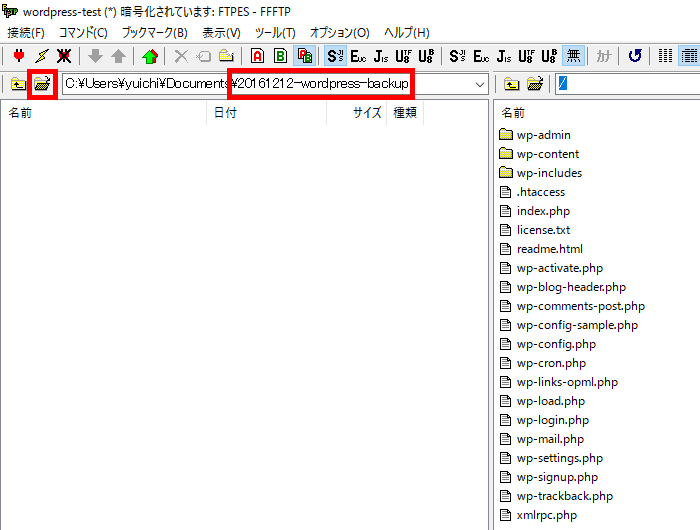Sort local files by サイズ column
The image size is (700, 530).
point(366,113)
